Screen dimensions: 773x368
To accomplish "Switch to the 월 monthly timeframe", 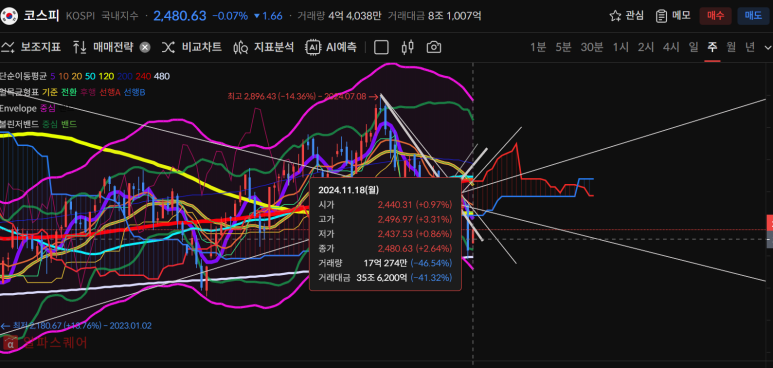I will (731, 47).
